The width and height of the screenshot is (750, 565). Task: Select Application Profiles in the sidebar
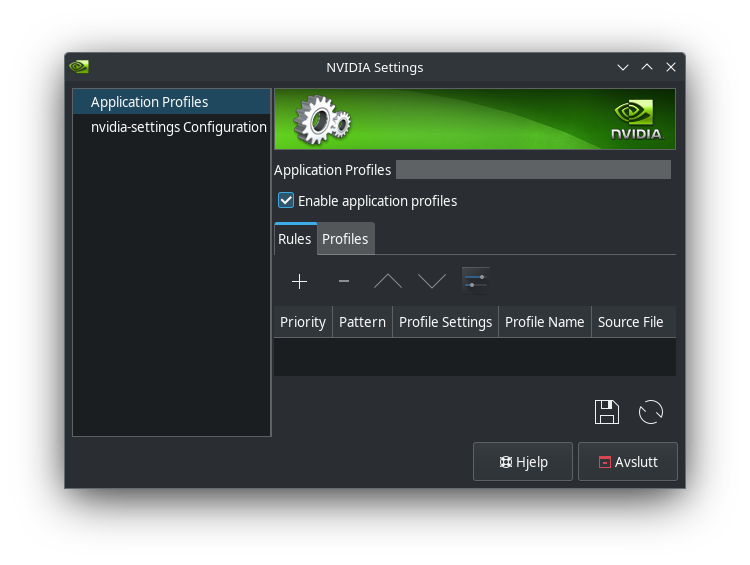pyautogui.click(x=150, y=102)
